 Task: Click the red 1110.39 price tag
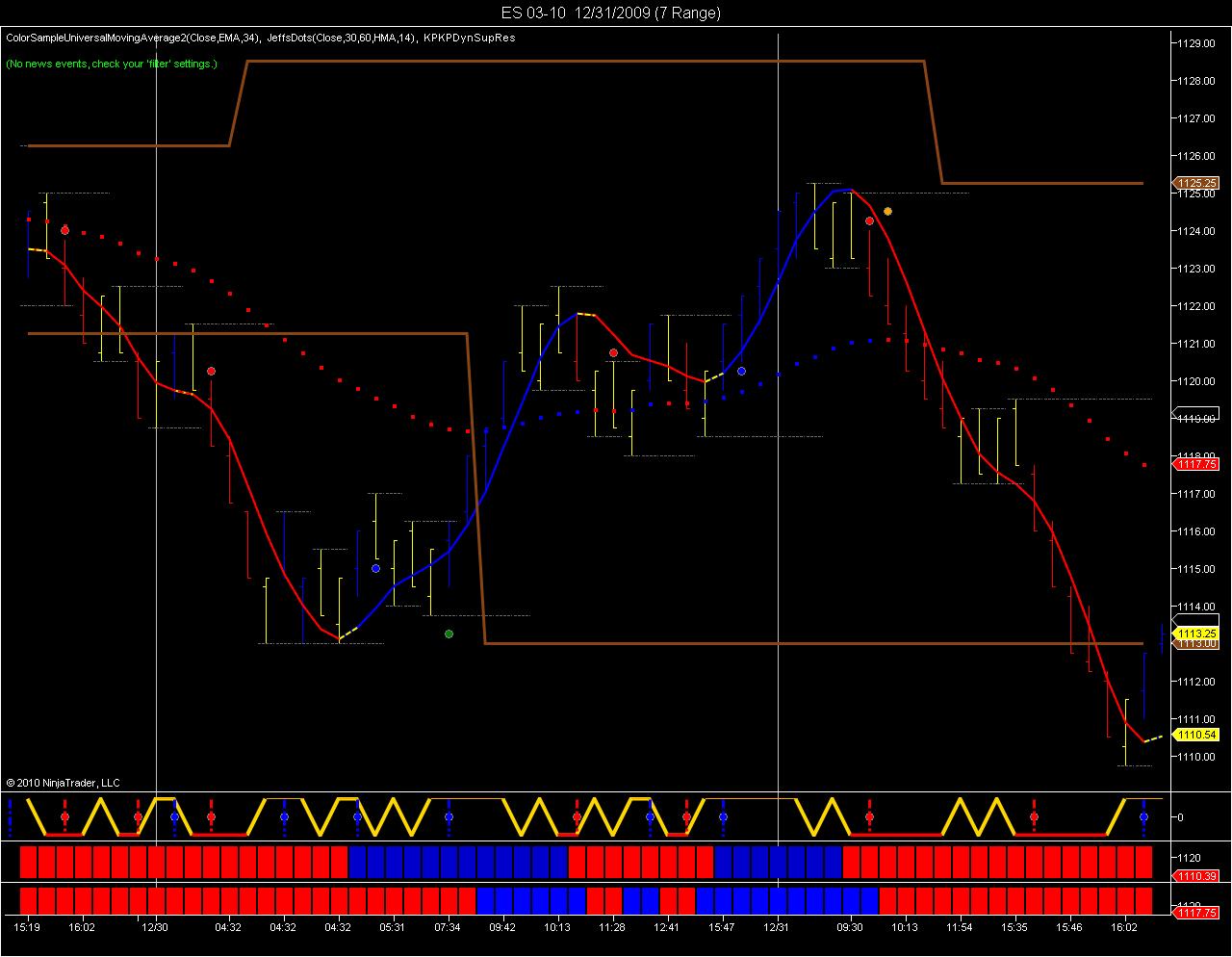[x=1196, y=876]
